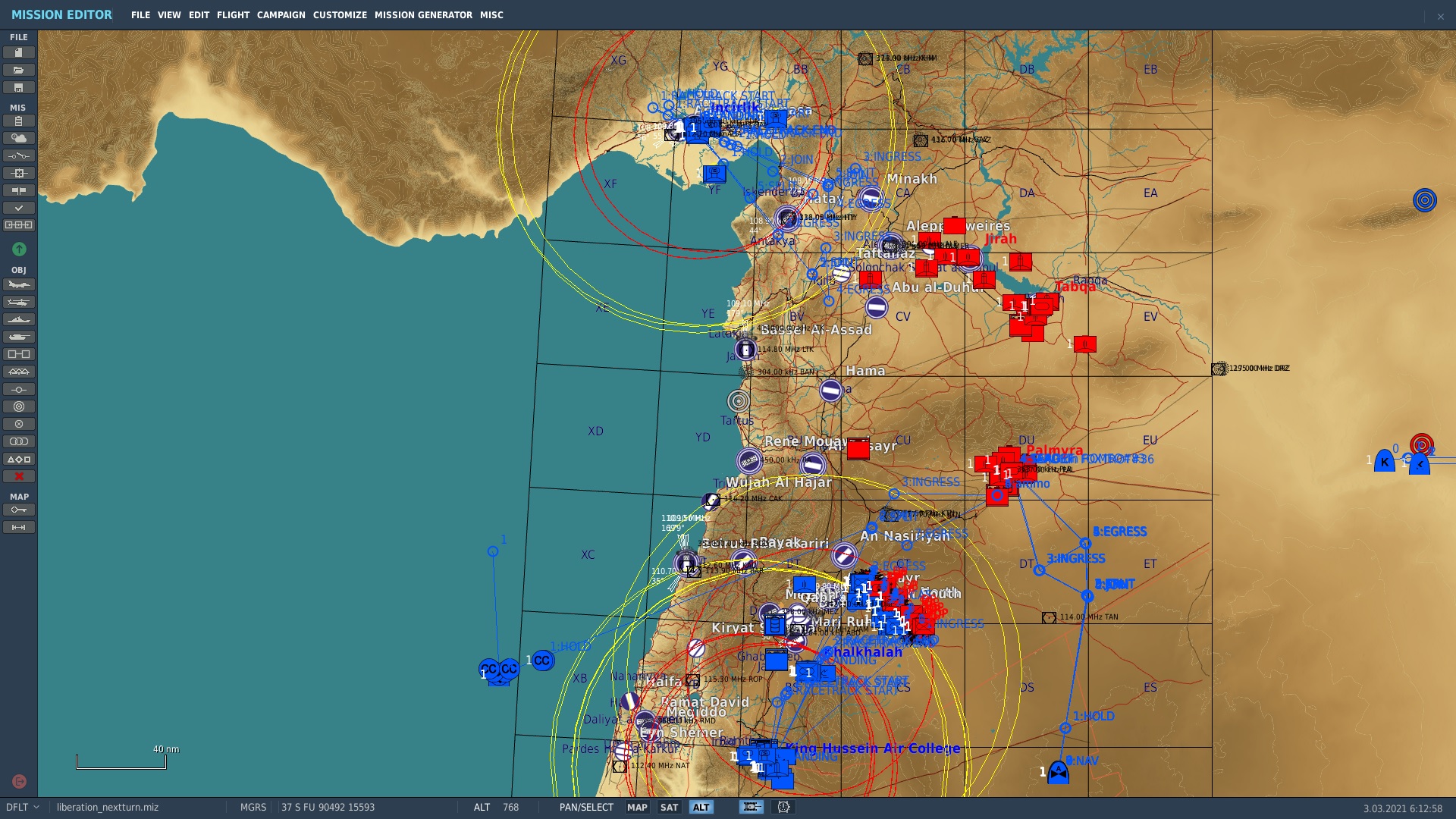Click the green fly mission arrow
Viewport: 1456px width, 819px height.
19,249
